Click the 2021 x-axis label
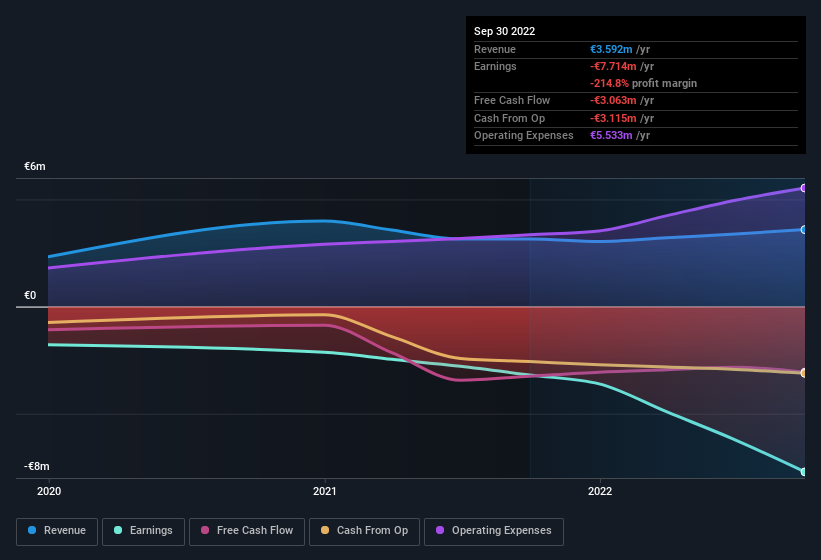 coord(325,491)
